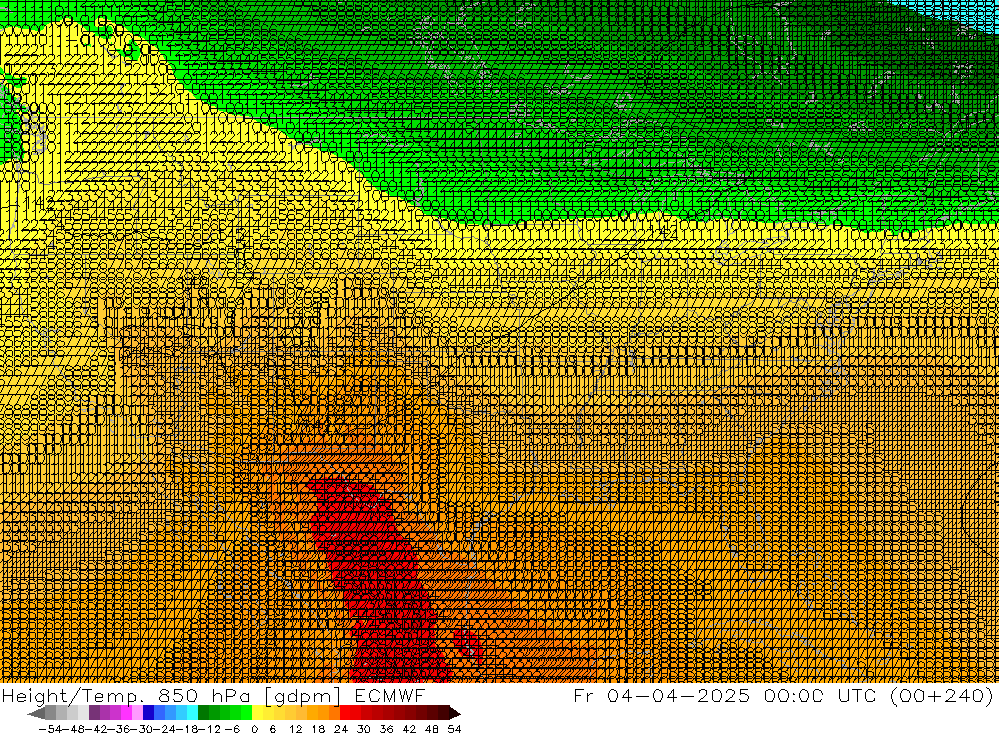Click the '-54' label on the temperature scale
Image resolution: width=1000 pixels, height=733 pixels.
(50, 729)
